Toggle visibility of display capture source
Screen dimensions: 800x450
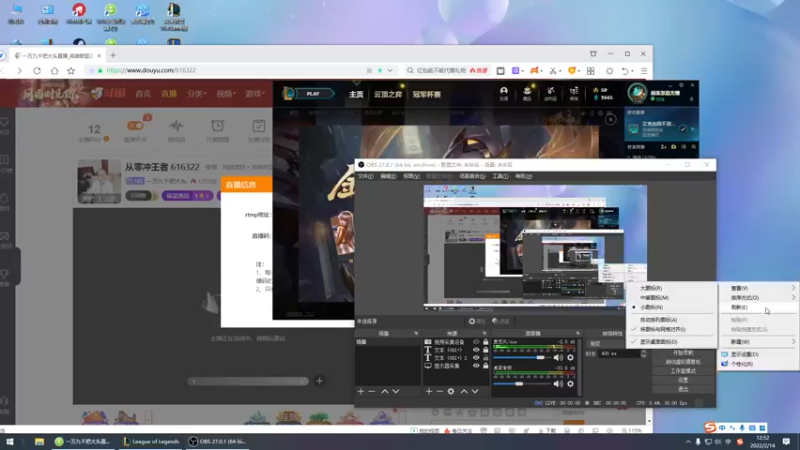pyautogui.click(x=476, y=366)
